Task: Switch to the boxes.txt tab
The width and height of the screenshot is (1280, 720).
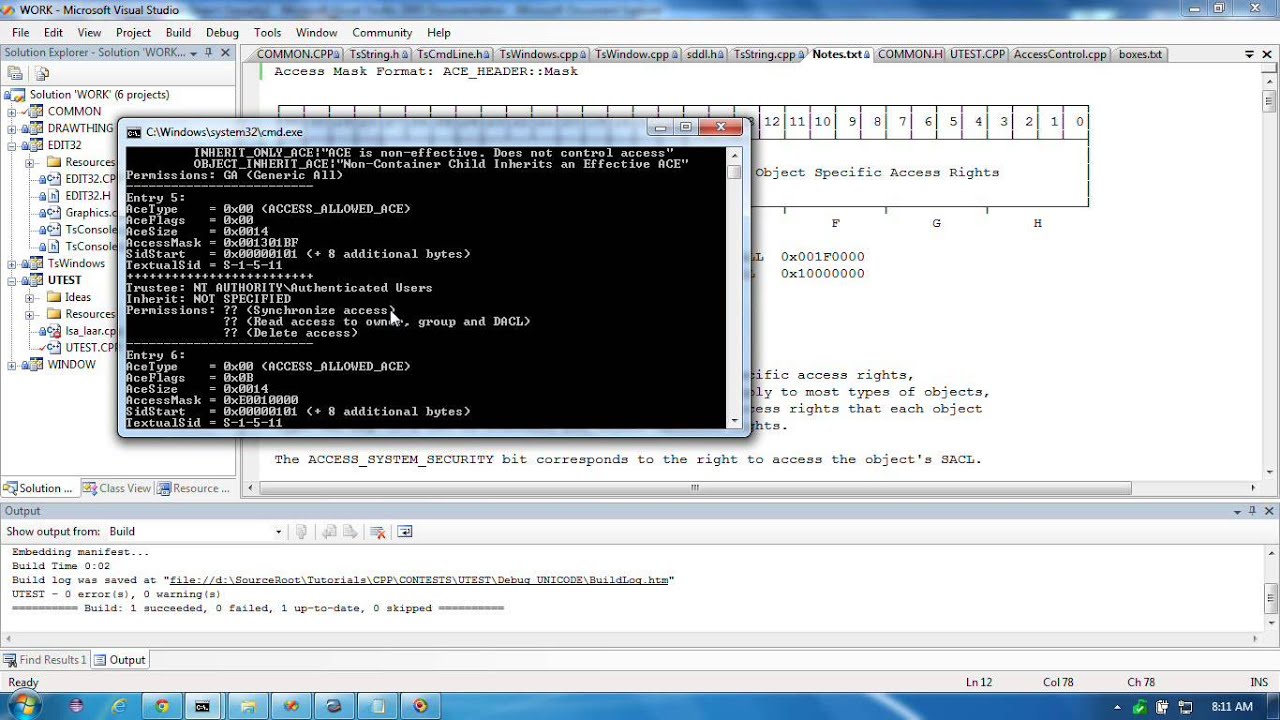Action: (1140, 54)
